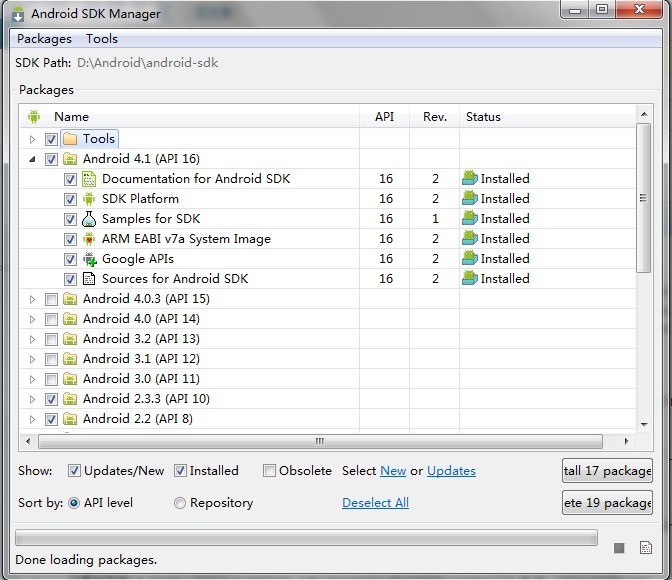Check the Android 4.0.3 (API 15) checkbox
672x580 pixels.
pos(51,299)
